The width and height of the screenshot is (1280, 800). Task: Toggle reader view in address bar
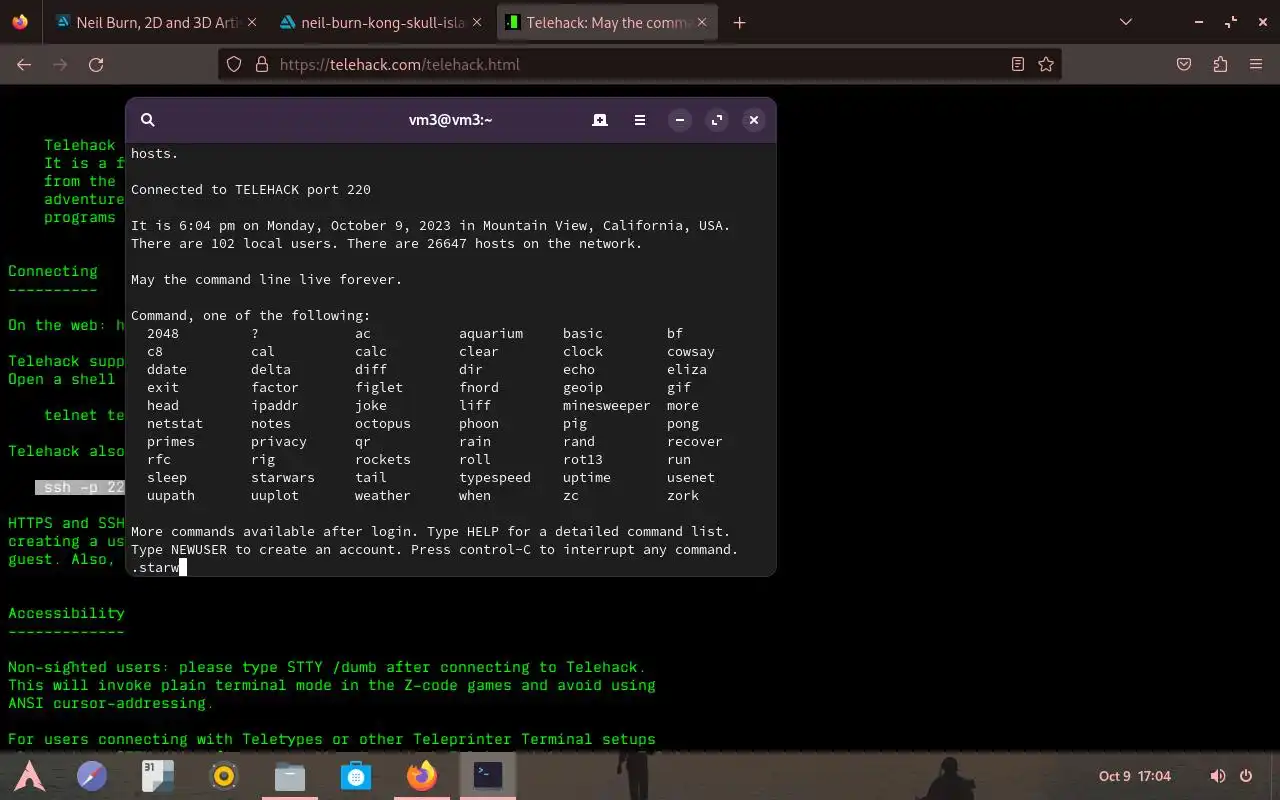point(1018,64)
